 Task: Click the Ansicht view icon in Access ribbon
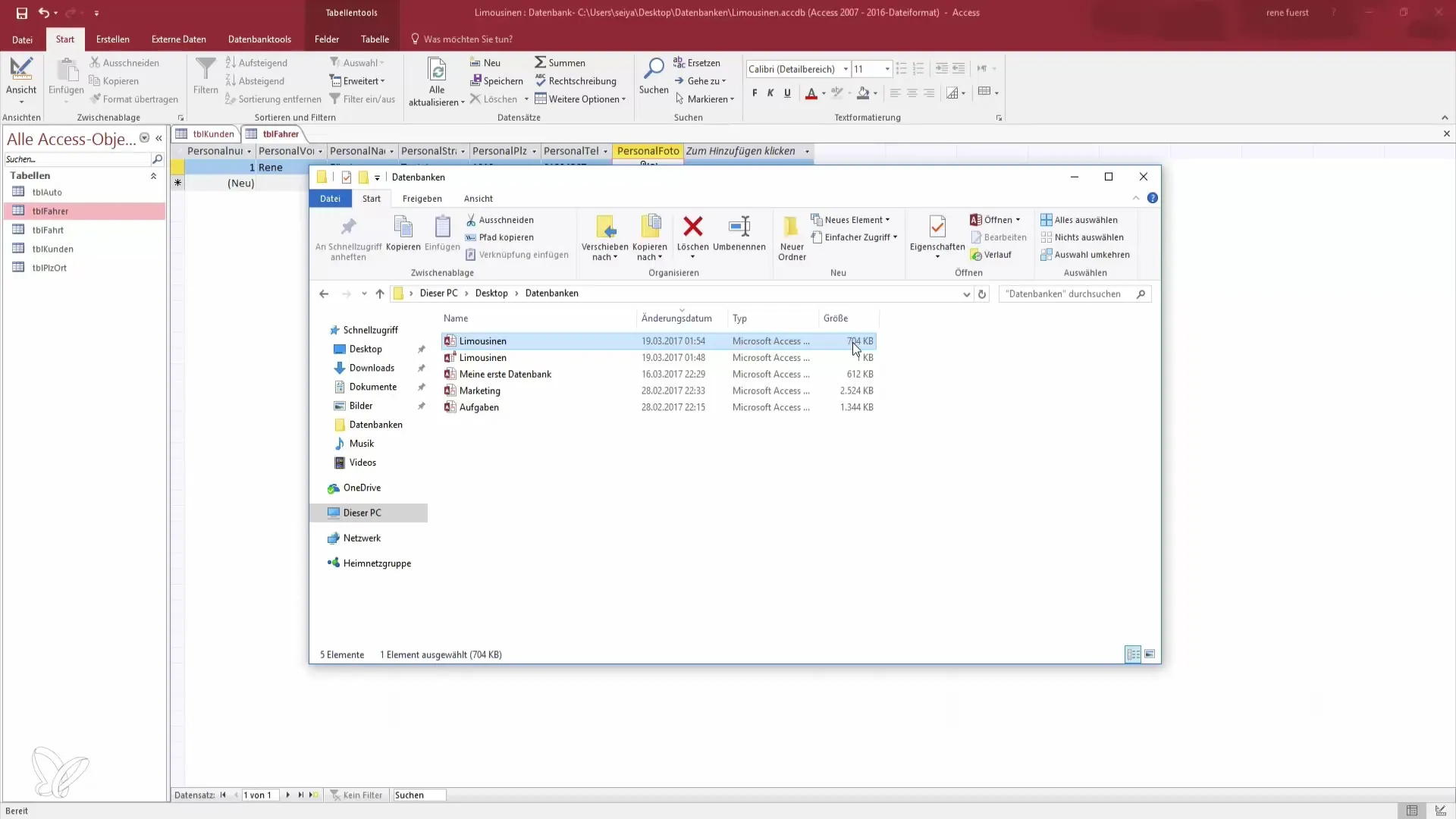point(21,69)
